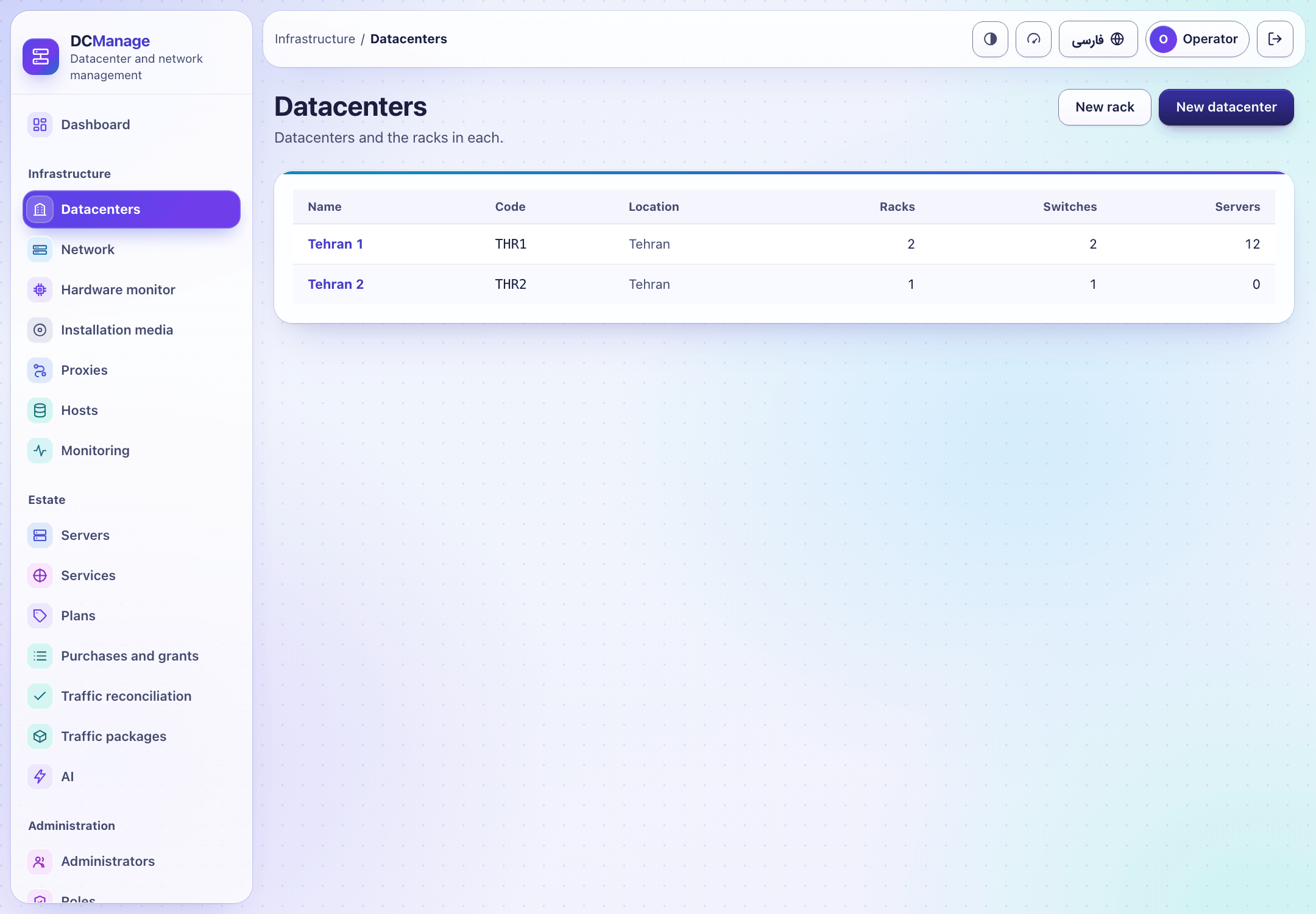The height and width of the screenshot is (914, 1316).
Task: Click the AI lightning bolt icon
Action: (40, 777)
